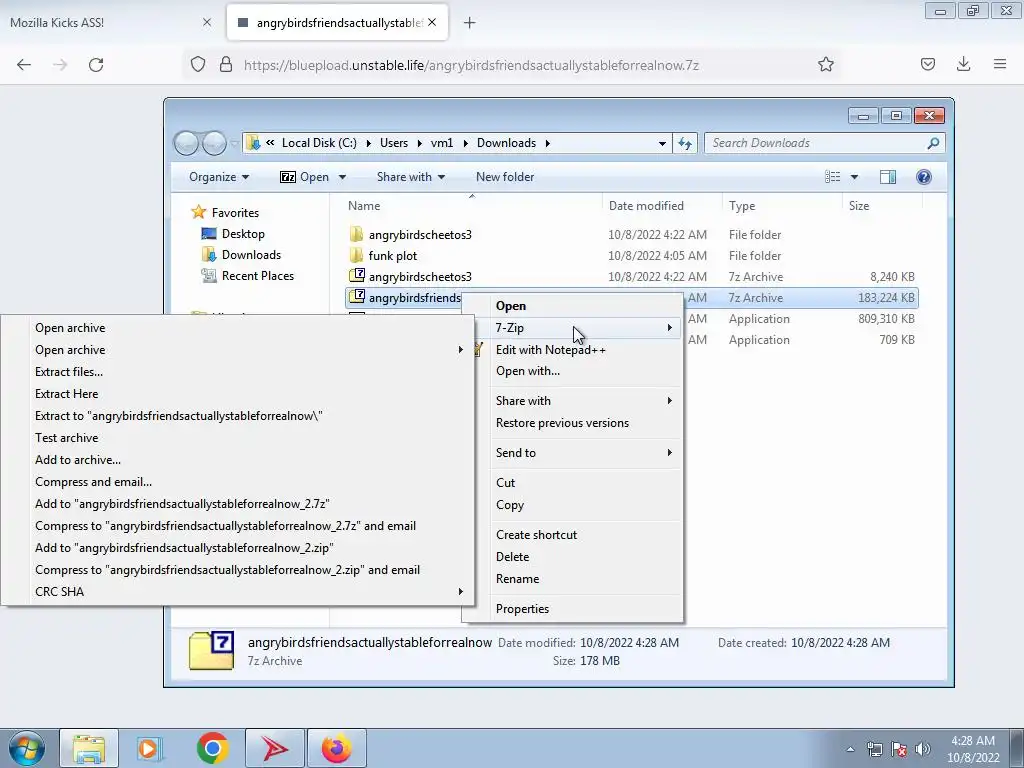
Task: Bookmark this page with the star icon
Action: pyautogui.click(x=825, y=64)
